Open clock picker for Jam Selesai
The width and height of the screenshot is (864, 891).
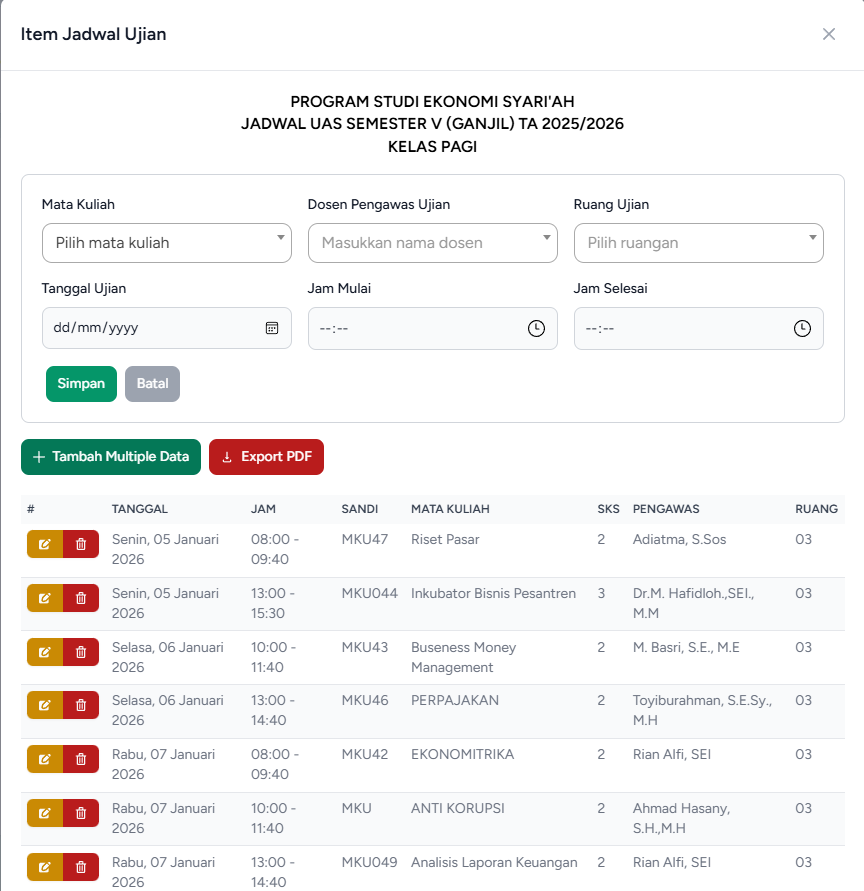click(802, 328)
